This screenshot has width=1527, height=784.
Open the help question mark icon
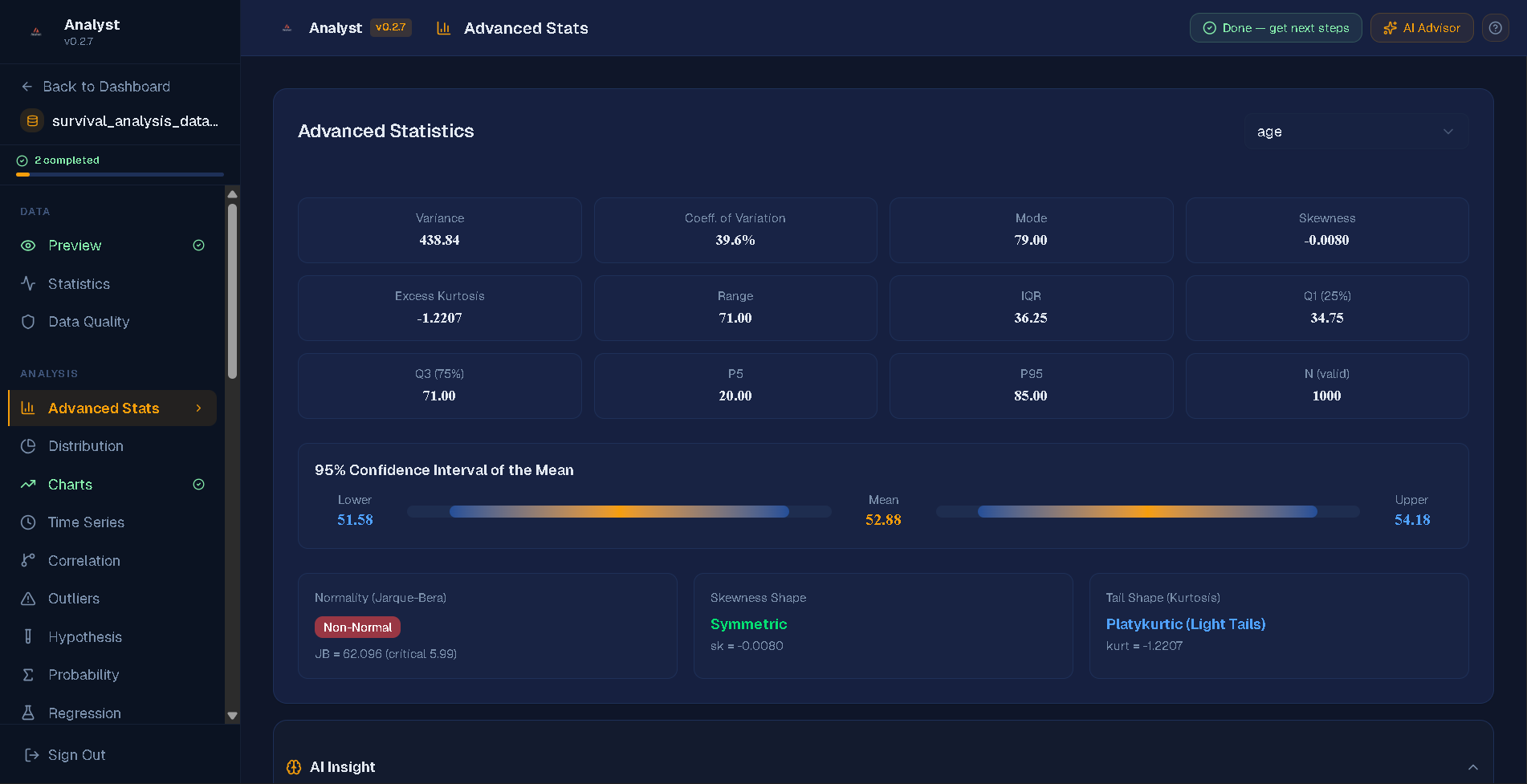point(1495,28)
